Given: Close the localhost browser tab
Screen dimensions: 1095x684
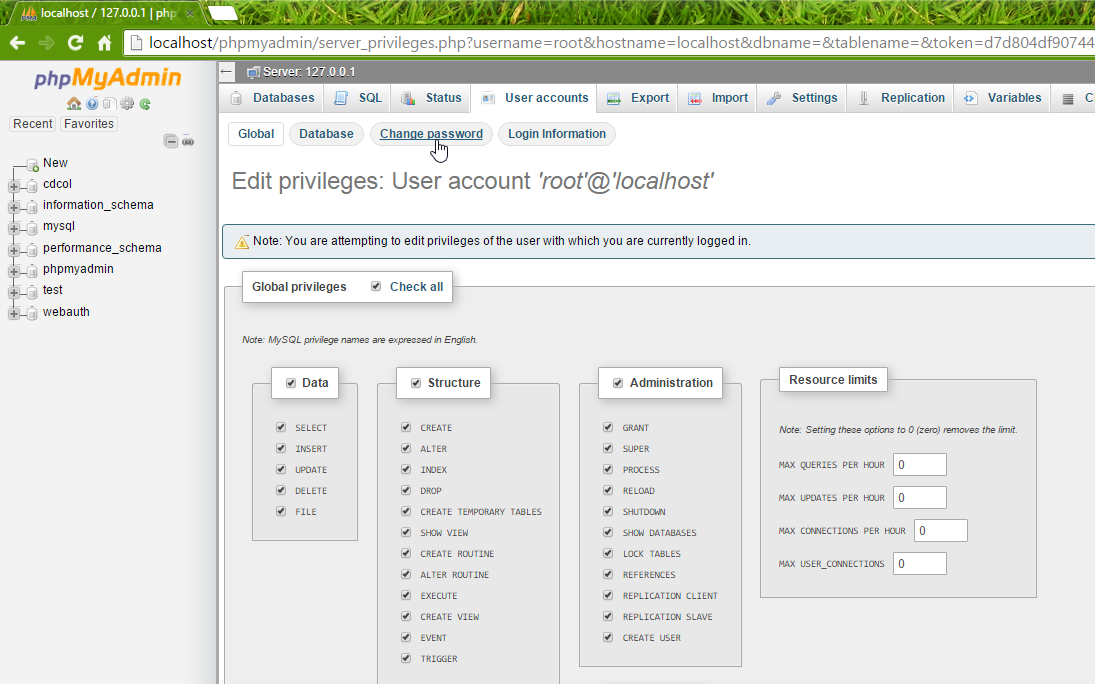Looking at the screenshot, I should click(x=190, y=13).
